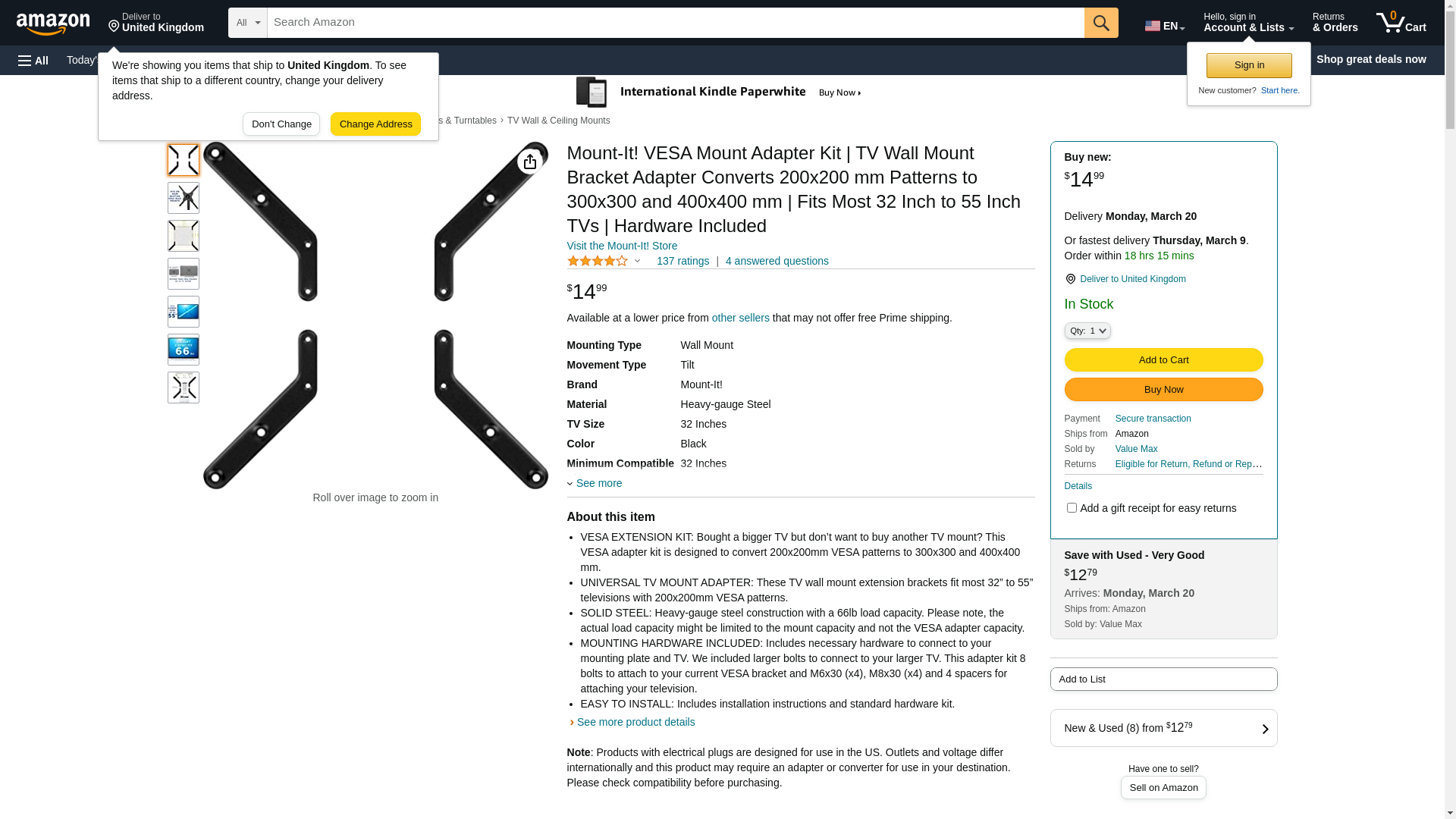Expand See more product specifications
The image size is (1456, 819).
pos(598,483)
